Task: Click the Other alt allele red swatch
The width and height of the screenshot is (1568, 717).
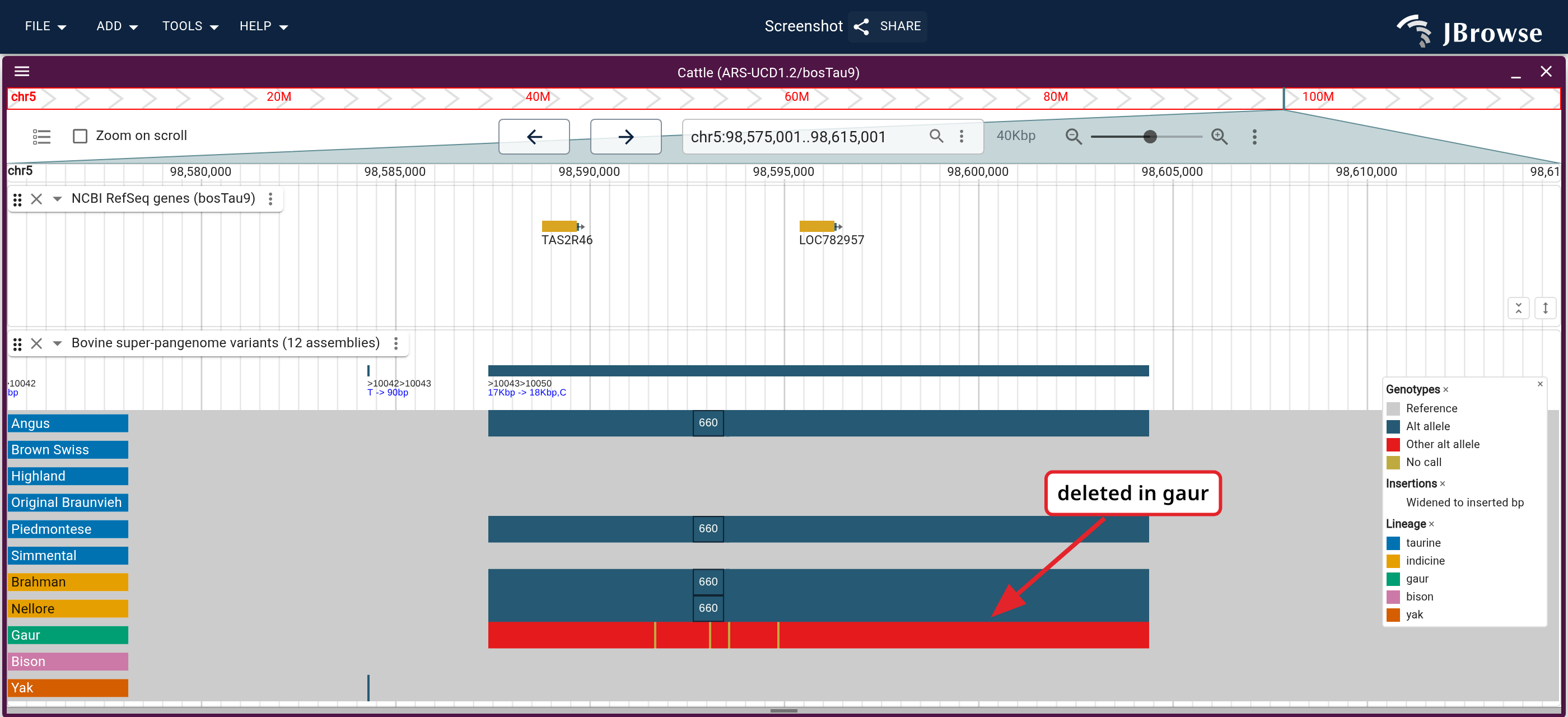Action: tap(1393, 444)
